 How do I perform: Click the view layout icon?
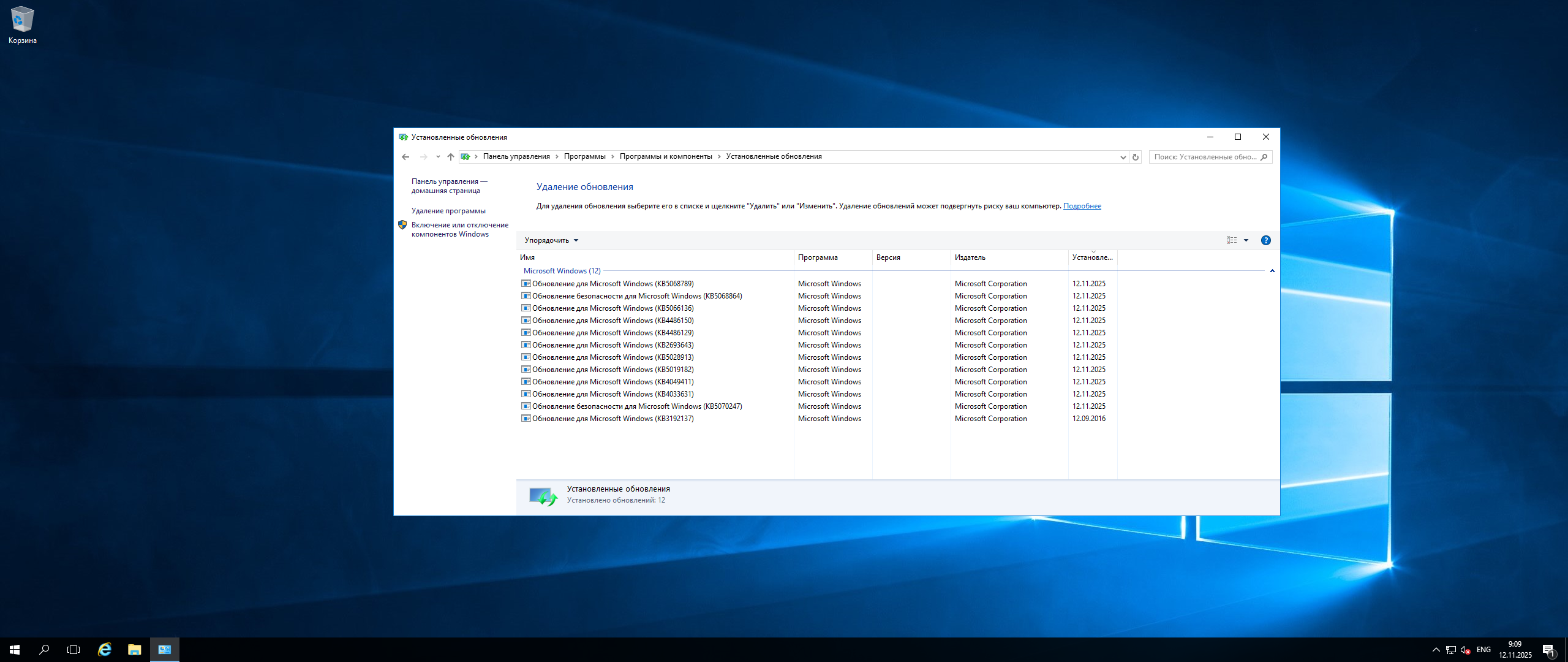1231,240
